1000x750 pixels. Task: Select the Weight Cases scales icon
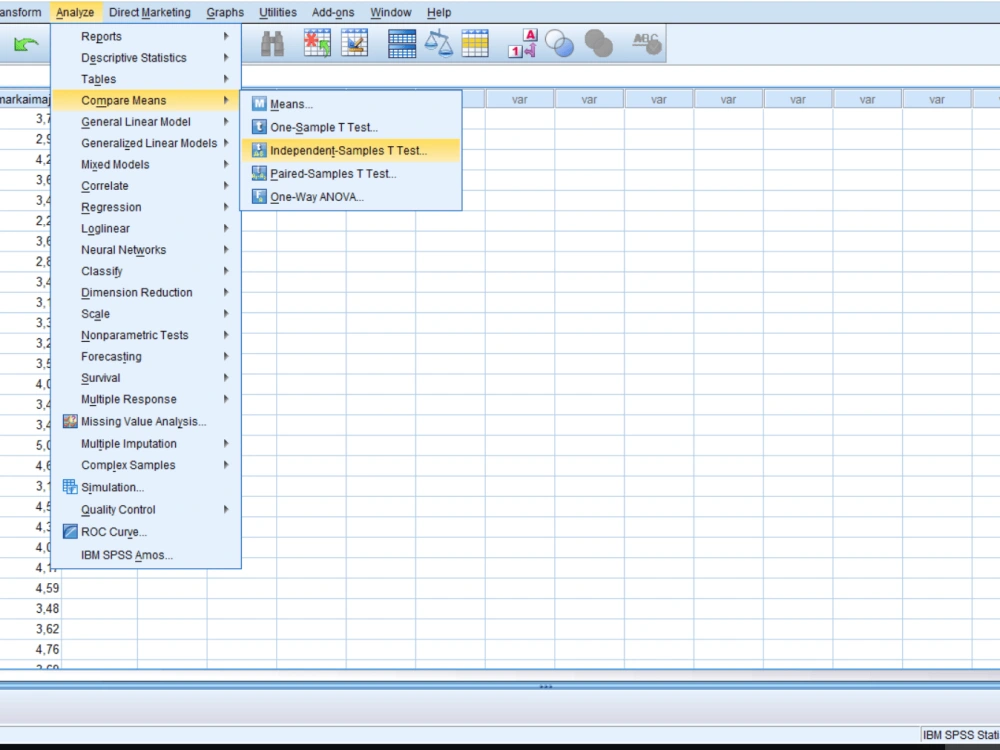click(438, 42)
